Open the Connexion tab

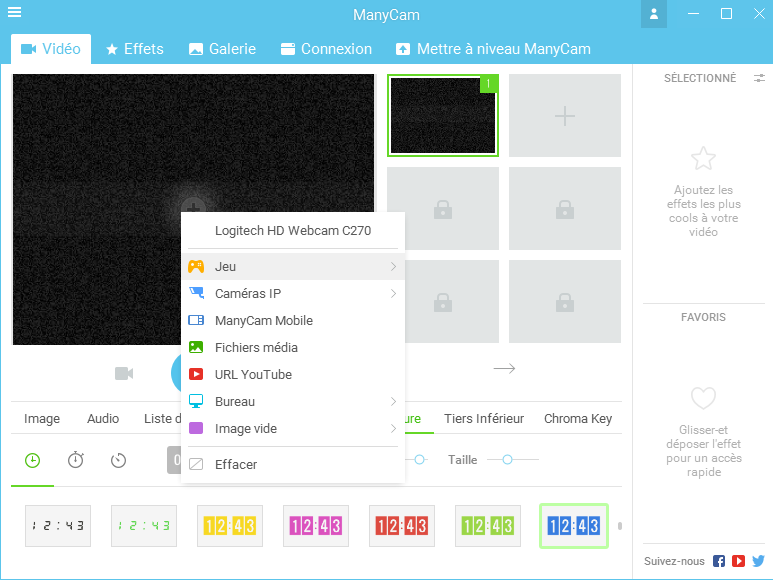click(x=326, y=49)
